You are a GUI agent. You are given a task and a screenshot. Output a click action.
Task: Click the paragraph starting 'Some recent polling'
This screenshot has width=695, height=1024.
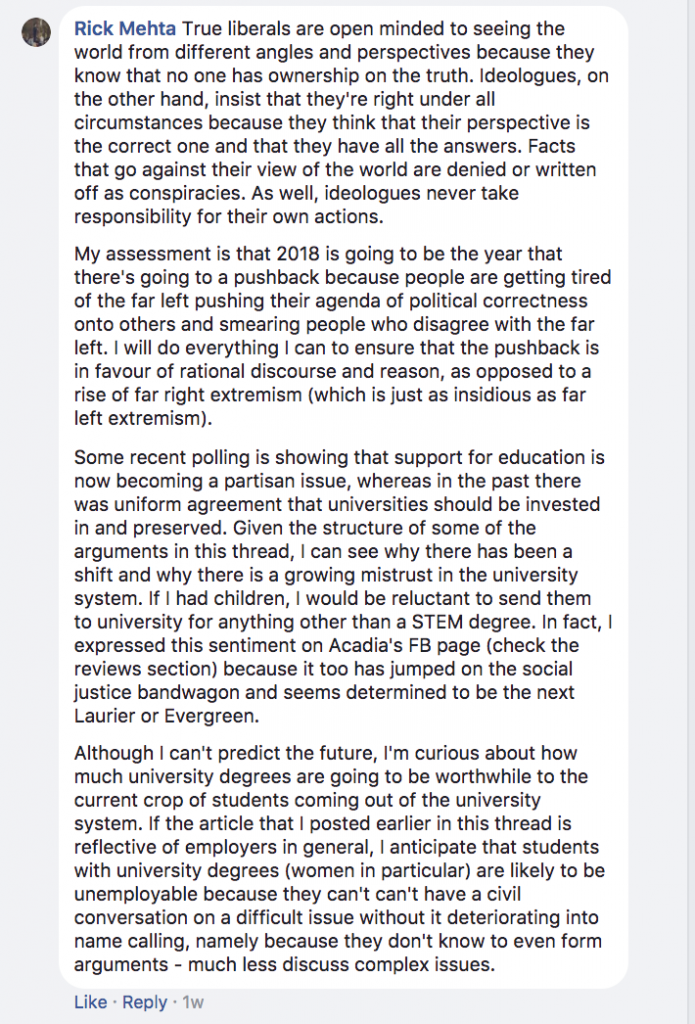tap(343, 586)
